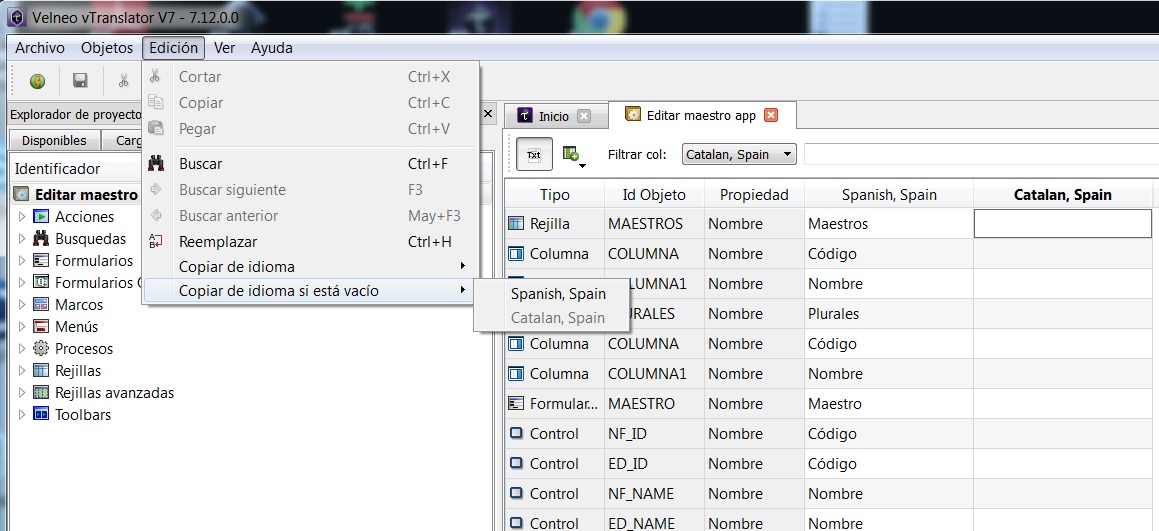Select the Editar maestro root tree item
1159x531 pixels.
pyautogui.click(x=86, y=195)
